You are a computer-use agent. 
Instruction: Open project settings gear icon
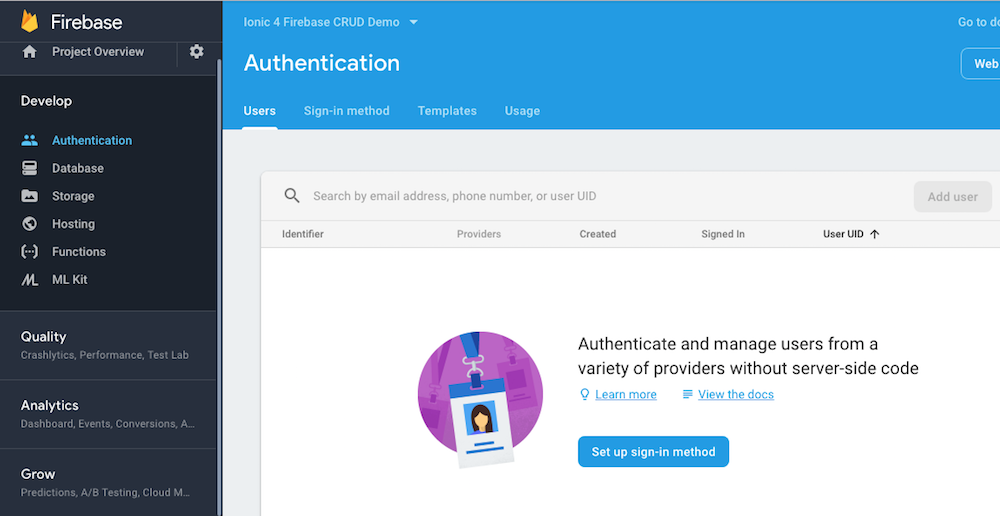click(x=196, y=52)
